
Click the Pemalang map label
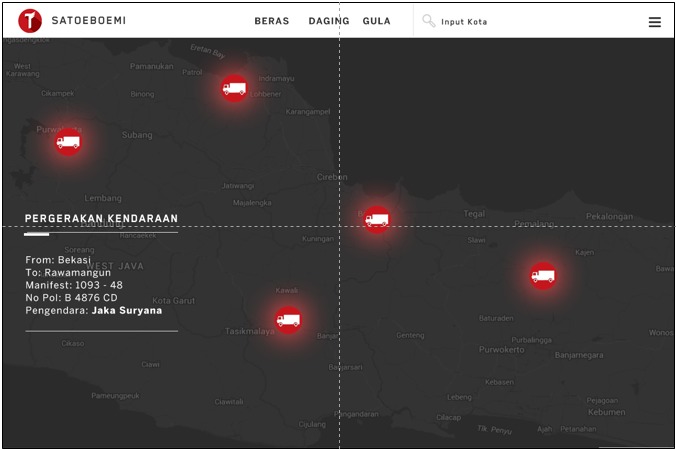[x=534, y=224]
